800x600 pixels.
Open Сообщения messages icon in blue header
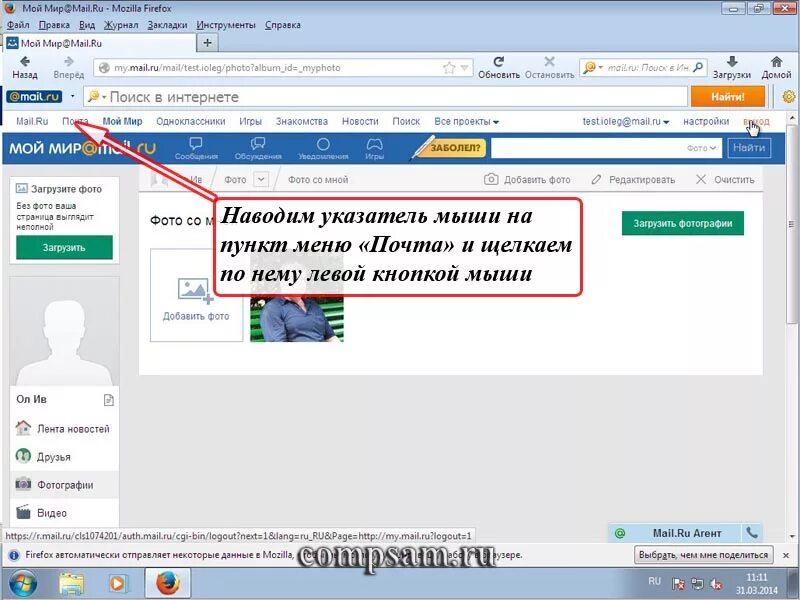click(x=196, y=143)
